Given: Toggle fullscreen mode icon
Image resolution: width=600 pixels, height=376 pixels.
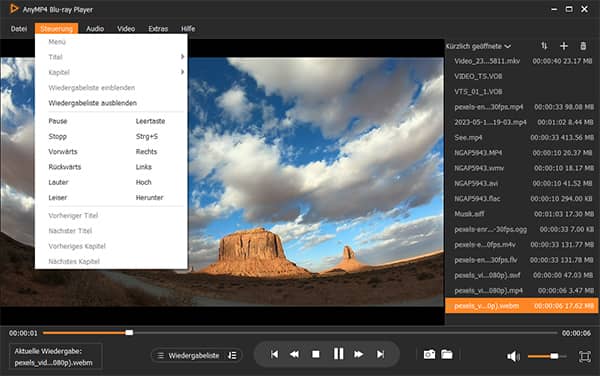Looking at the screenshot, I should 585,356.
